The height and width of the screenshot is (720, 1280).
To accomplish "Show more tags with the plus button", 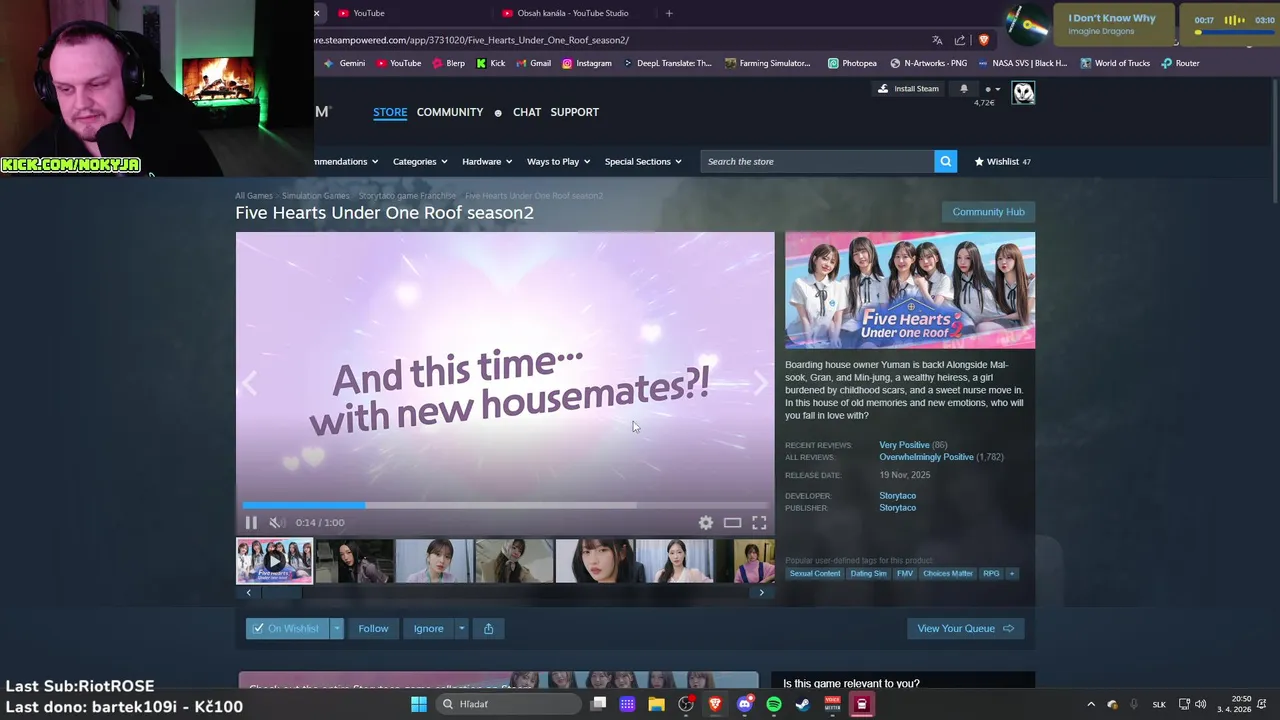I will pos(1012,574).
